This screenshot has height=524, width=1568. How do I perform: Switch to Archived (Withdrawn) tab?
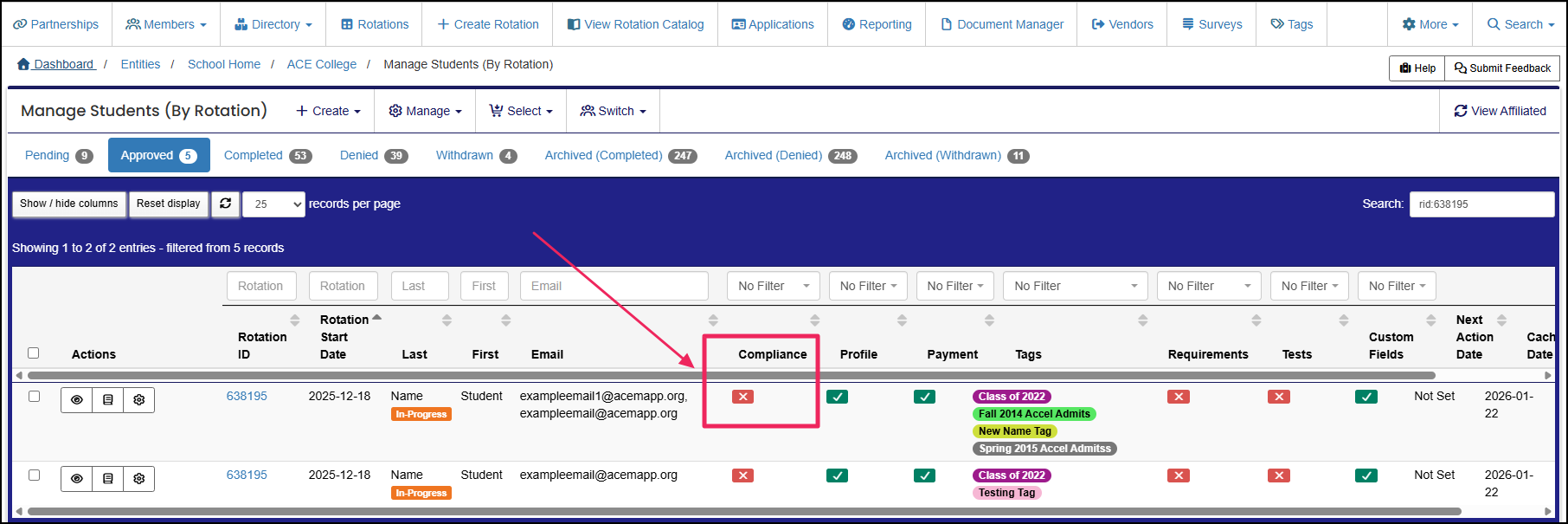pyautogui.click(x=957, y=155)
